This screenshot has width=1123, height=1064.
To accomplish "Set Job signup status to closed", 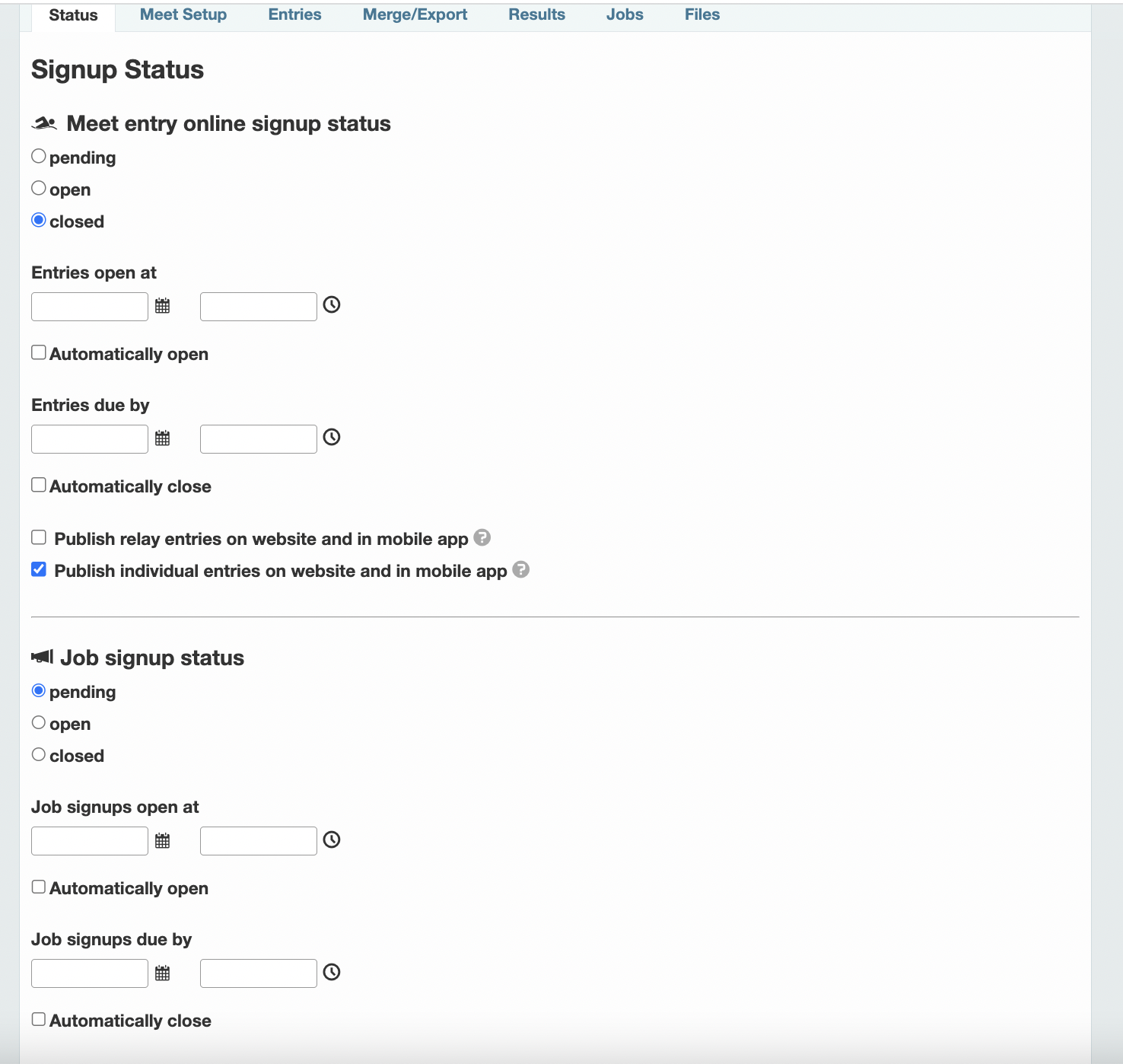I will [x=38, y=753].
